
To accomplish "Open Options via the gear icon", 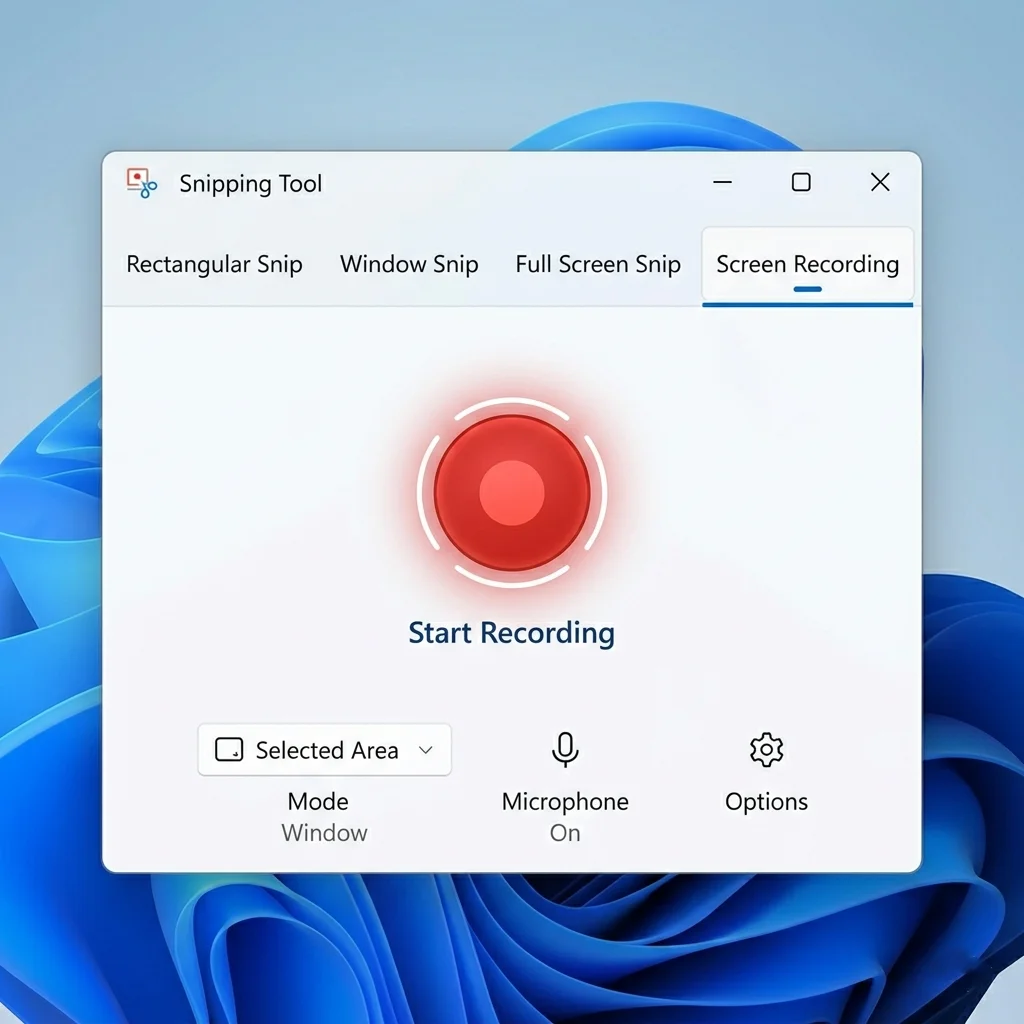I will click(x=766, y=748).
